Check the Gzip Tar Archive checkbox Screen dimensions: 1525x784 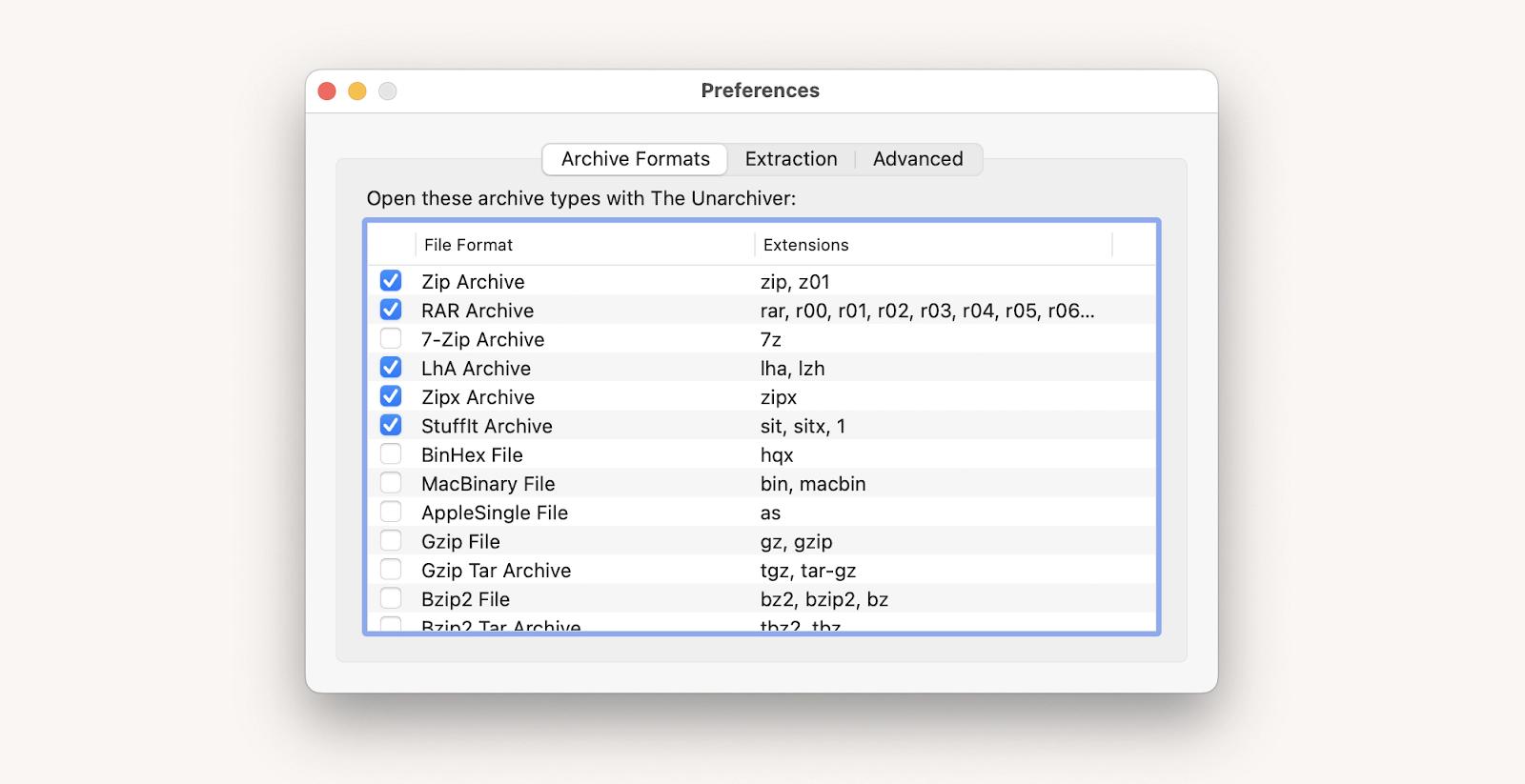(x=391, y=570)
